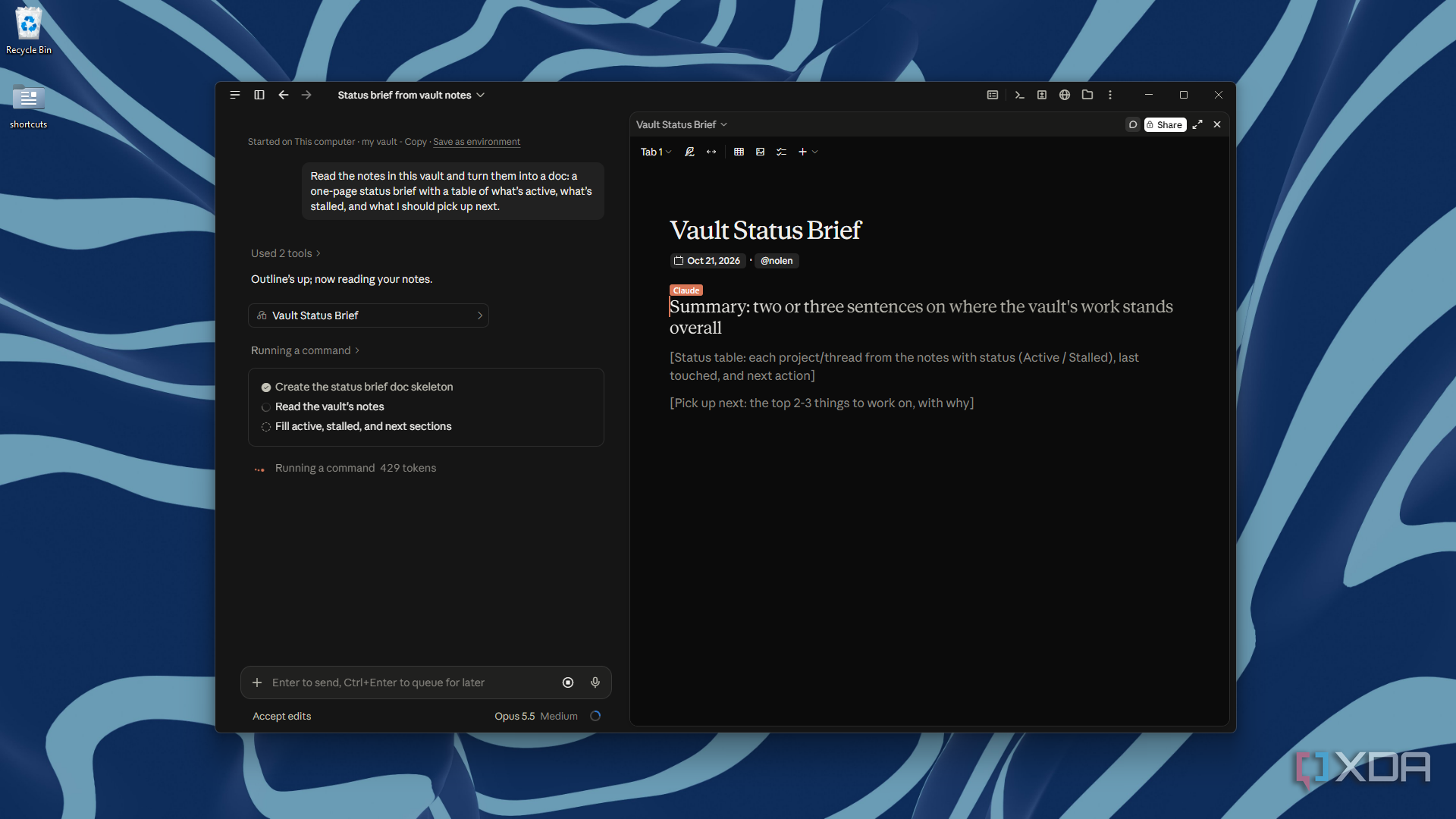This screenshot has height=819, width=1456.
Task: Click the @nolen mention chip
Action: pyautogui.click(x=777, y=261)
